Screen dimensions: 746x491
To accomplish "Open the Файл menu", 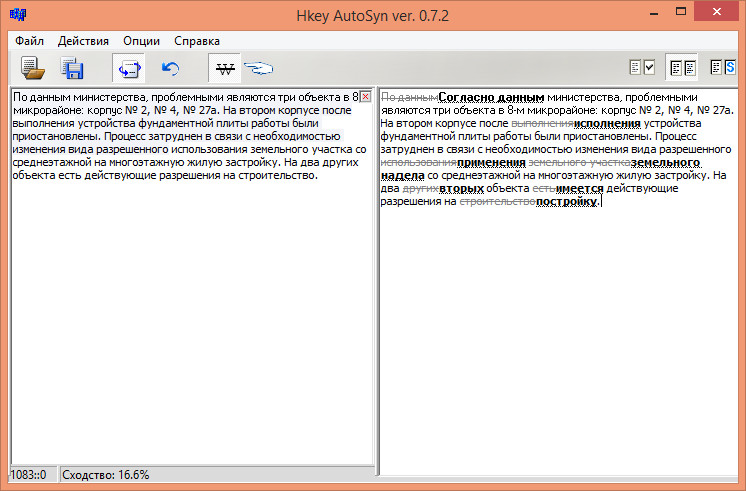I will 29,41.
